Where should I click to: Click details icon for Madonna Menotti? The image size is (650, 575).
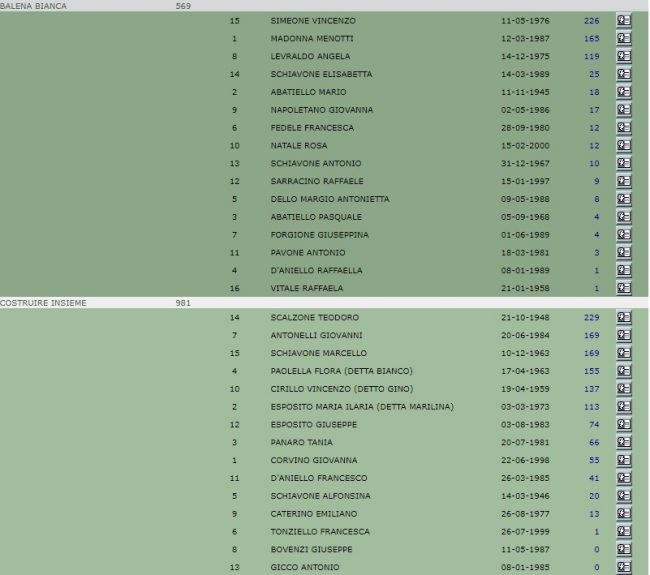[624, 38]
